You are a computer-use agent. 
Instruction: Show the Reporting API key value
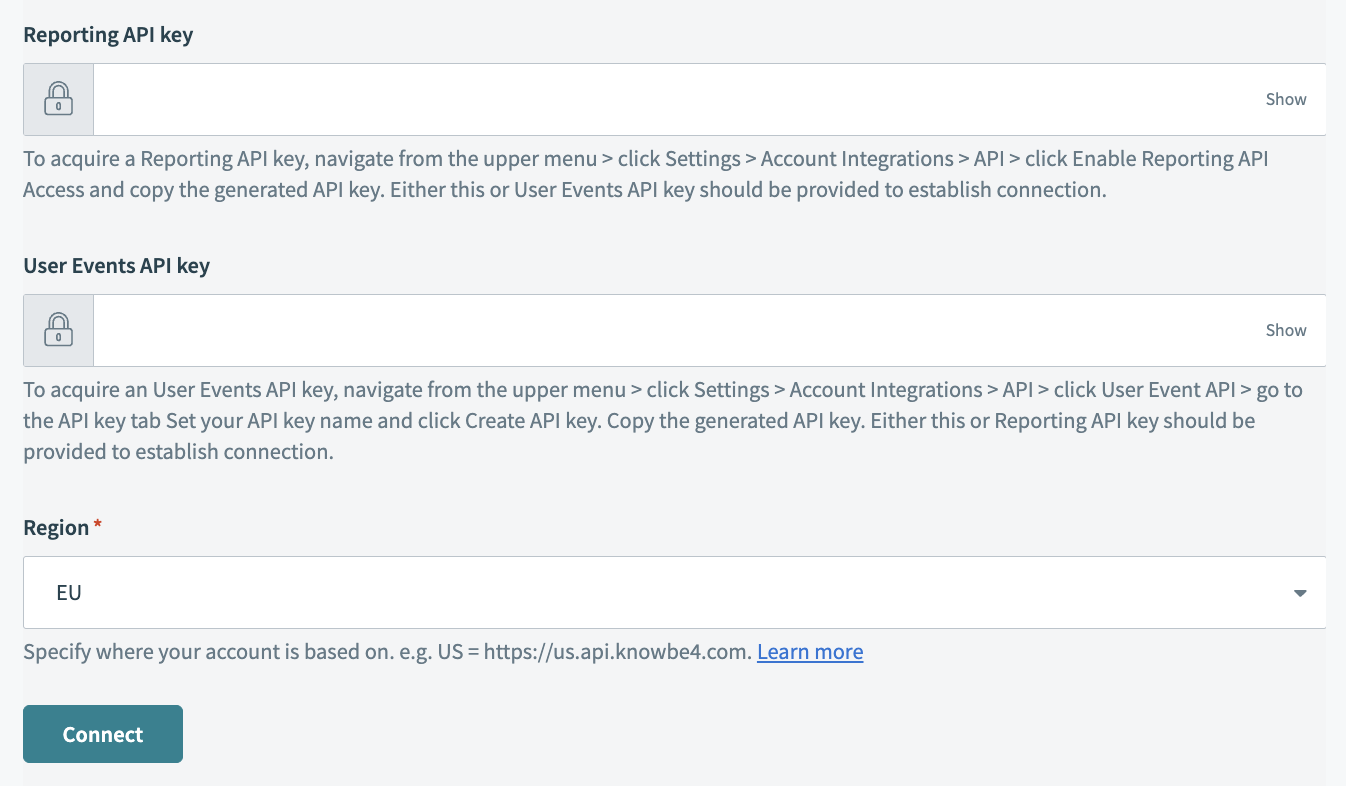(x=1285, y=99)
